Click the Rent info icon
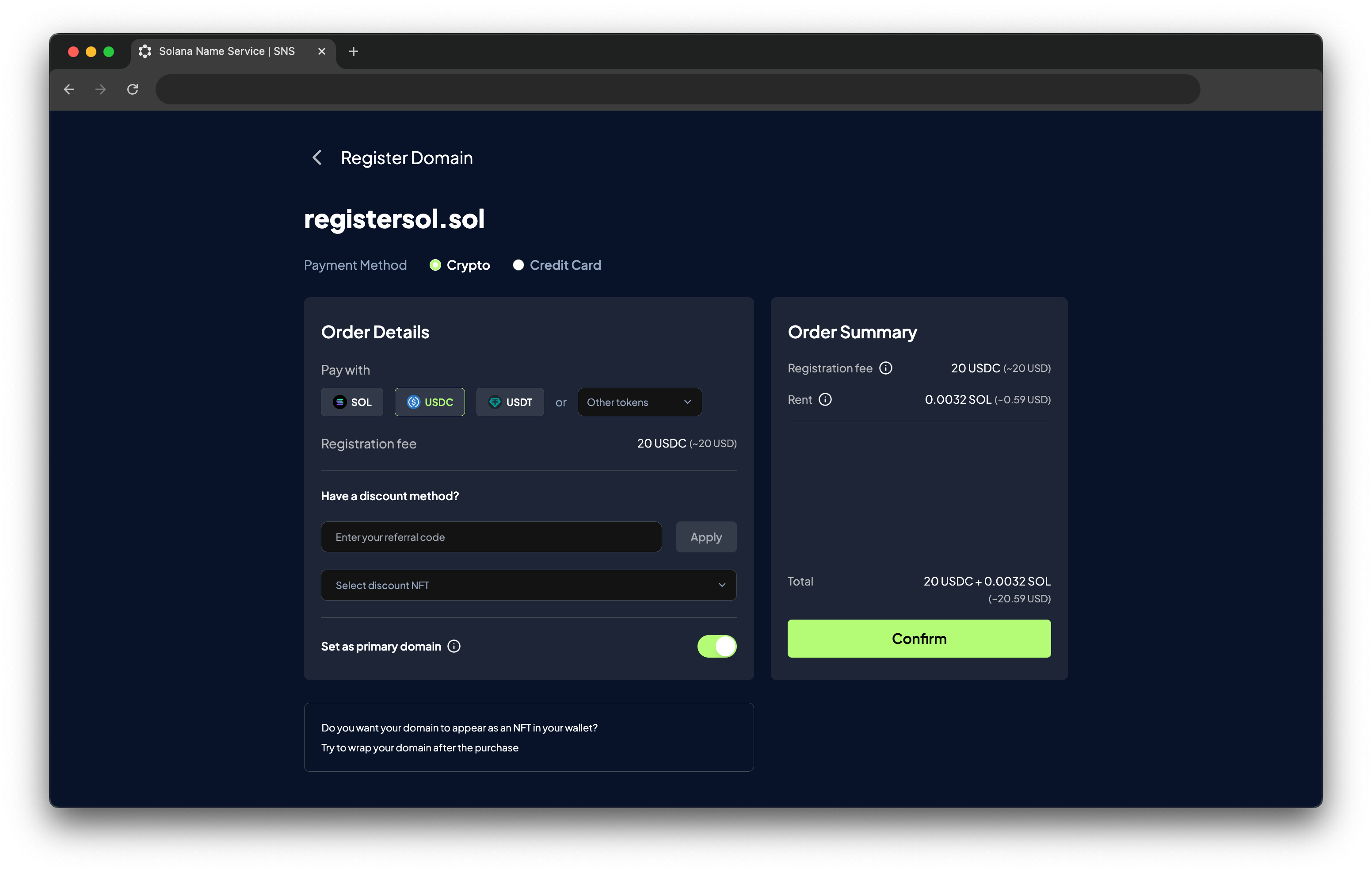This screenshot has height=873, width=1372. click(825, 400)
